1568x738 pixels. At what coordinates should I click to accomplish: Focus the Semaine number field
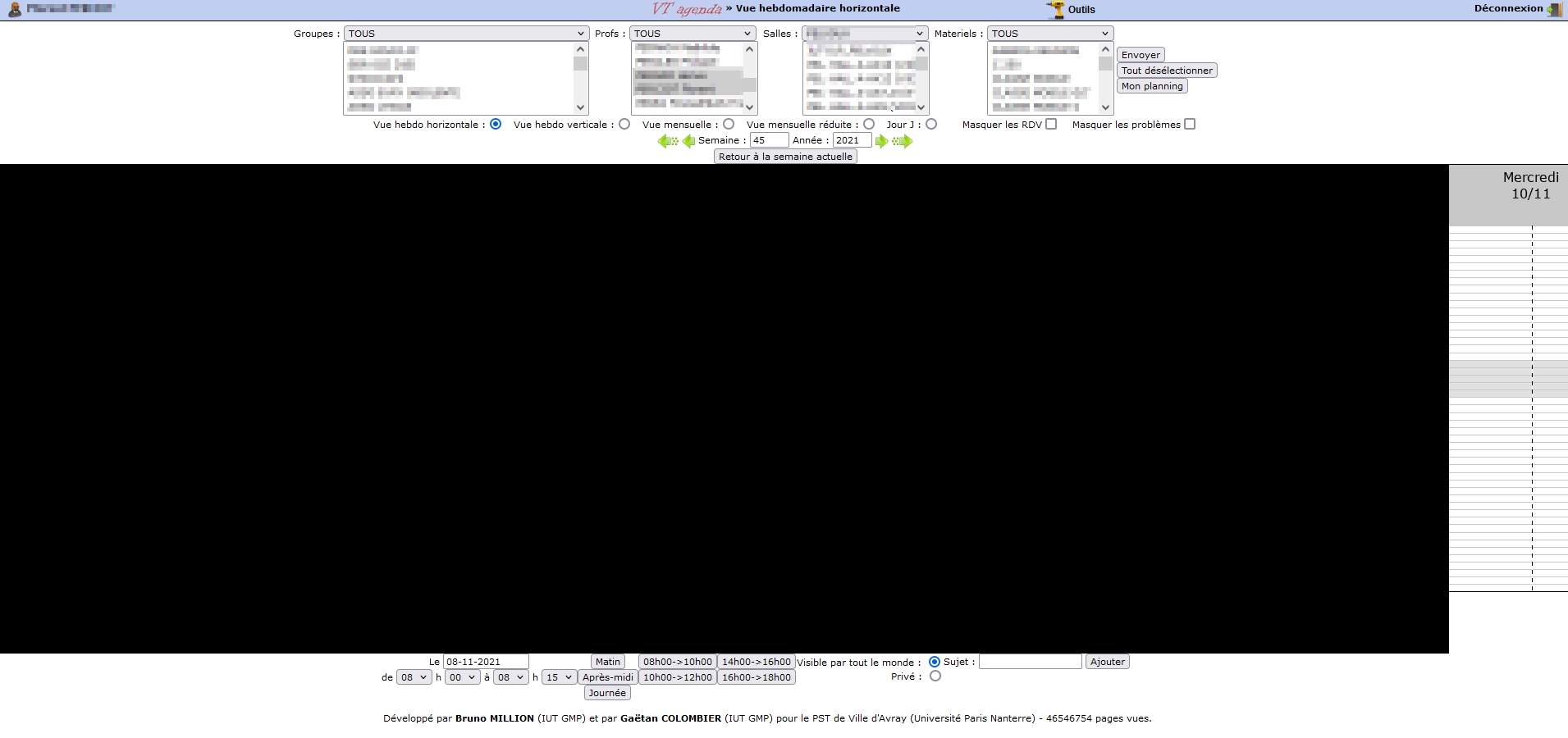(769, 140)
